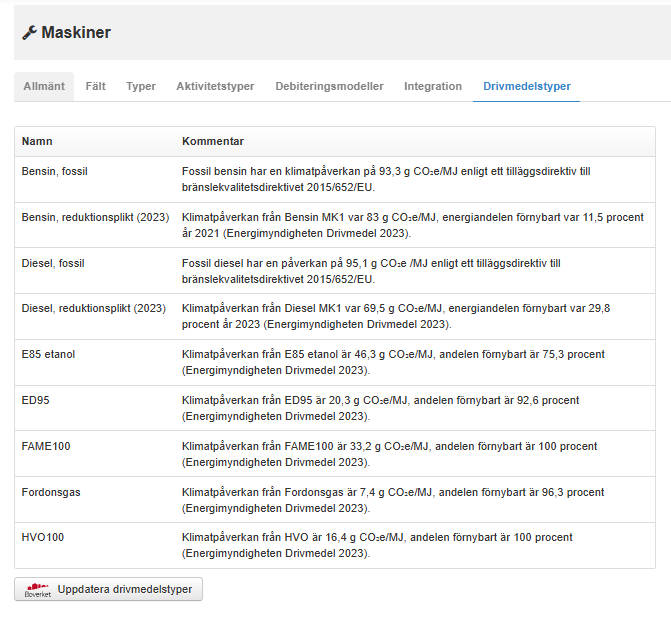Click the Kommentar column header
The width and height of the screenshot is (671, 633).
click(x=213, y=142)
